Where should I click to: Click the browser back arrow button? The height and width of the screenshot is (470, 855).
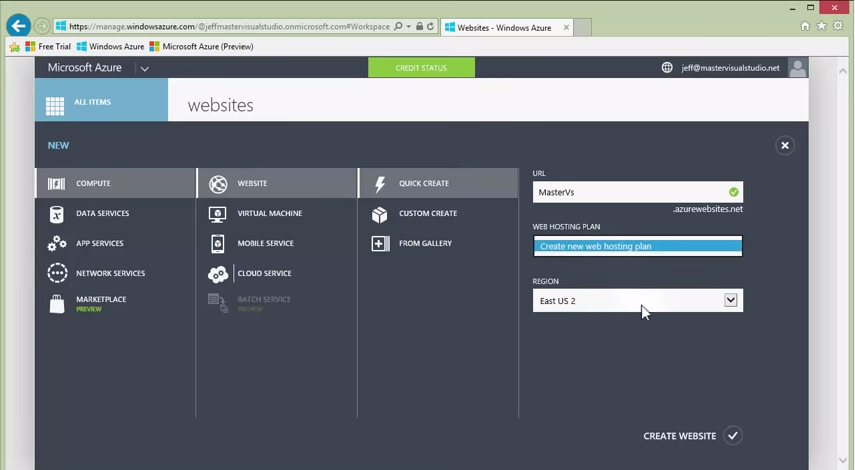tap(19, 26)
